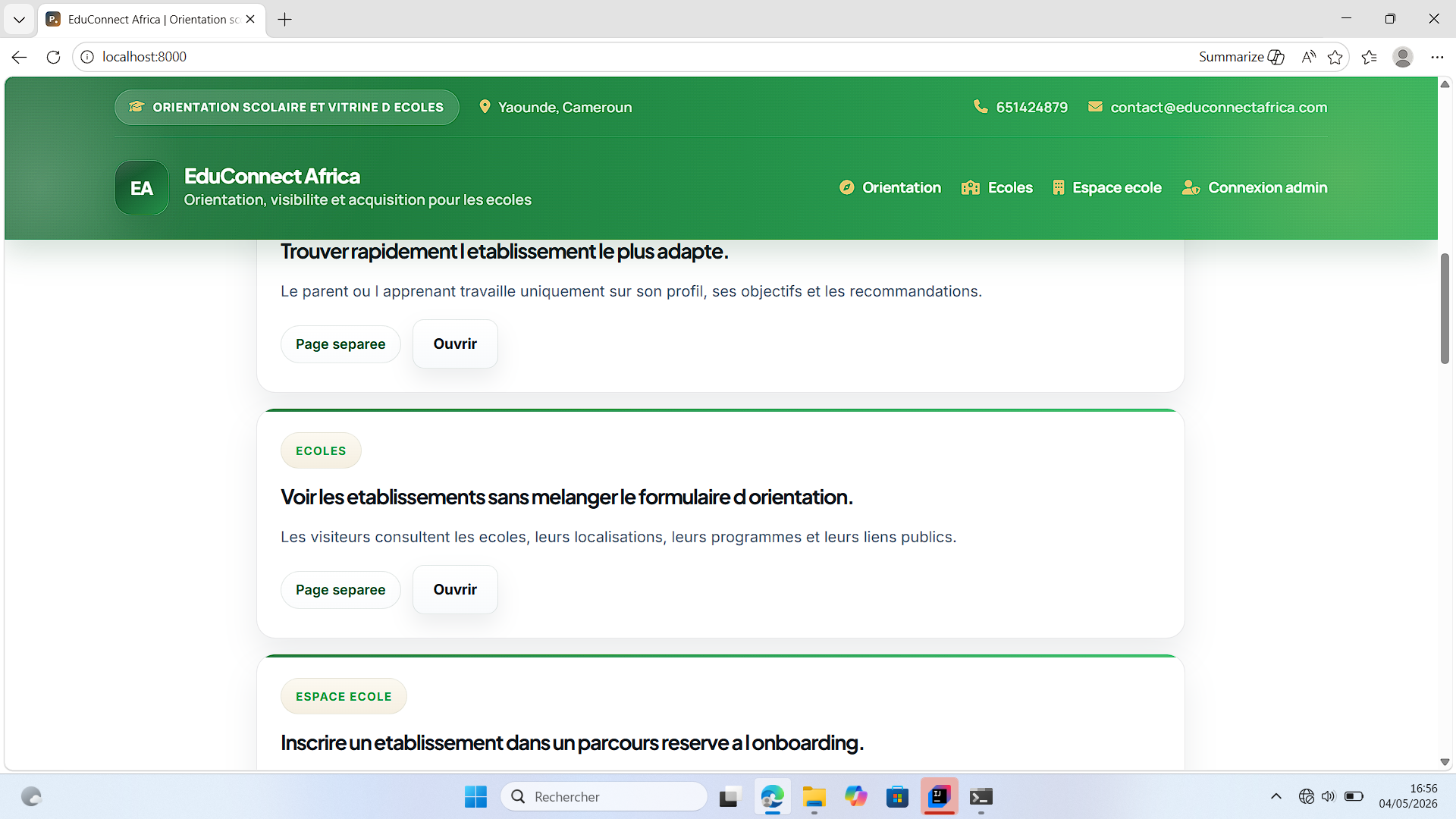Open the Windows Start menu
Viewport: 1456px width, 819px height.
point(475,796)
